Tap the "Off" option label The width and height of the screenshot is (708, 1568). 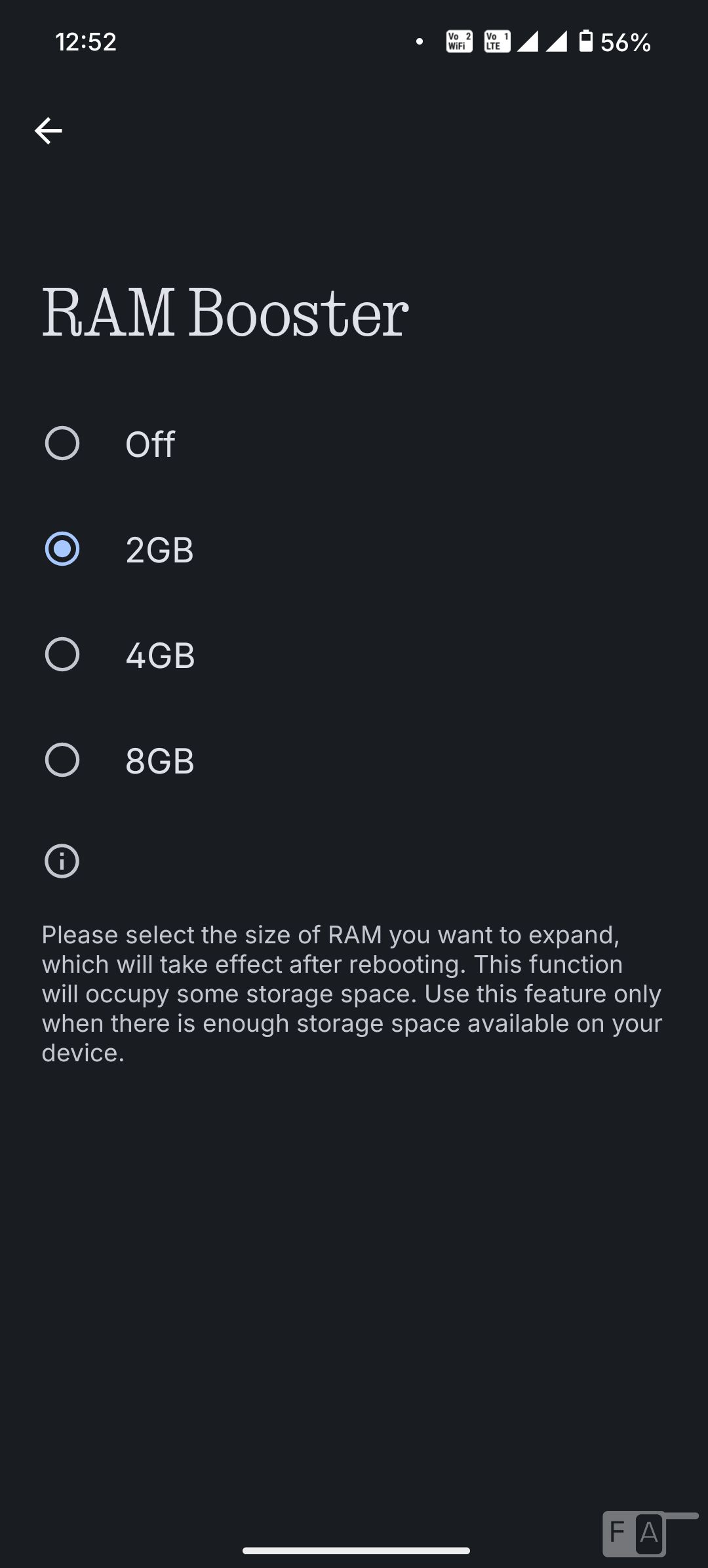coord(150,444)
